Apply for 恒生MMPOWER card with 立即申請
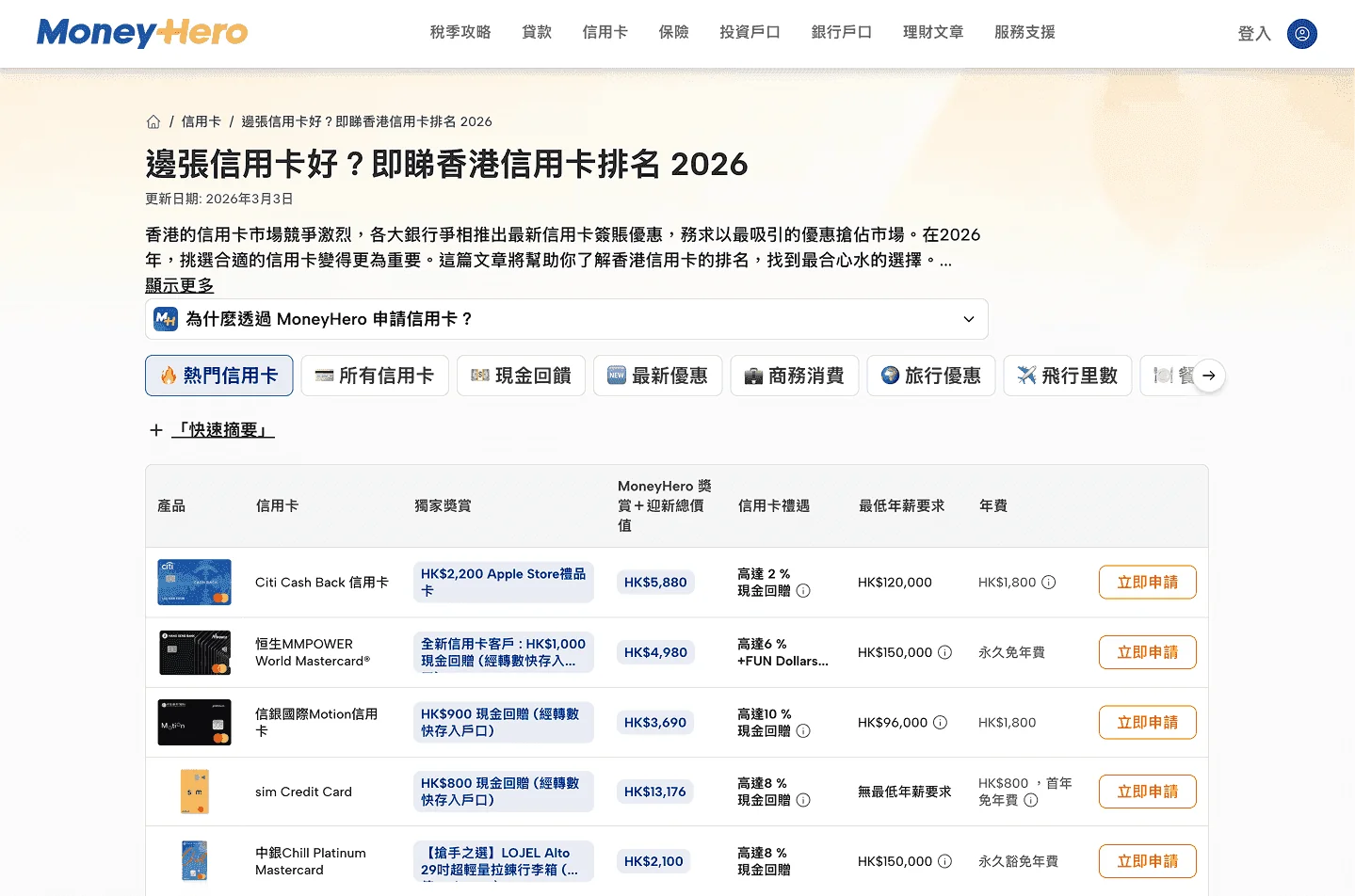1355x896 pixels. coord(1147,652)
